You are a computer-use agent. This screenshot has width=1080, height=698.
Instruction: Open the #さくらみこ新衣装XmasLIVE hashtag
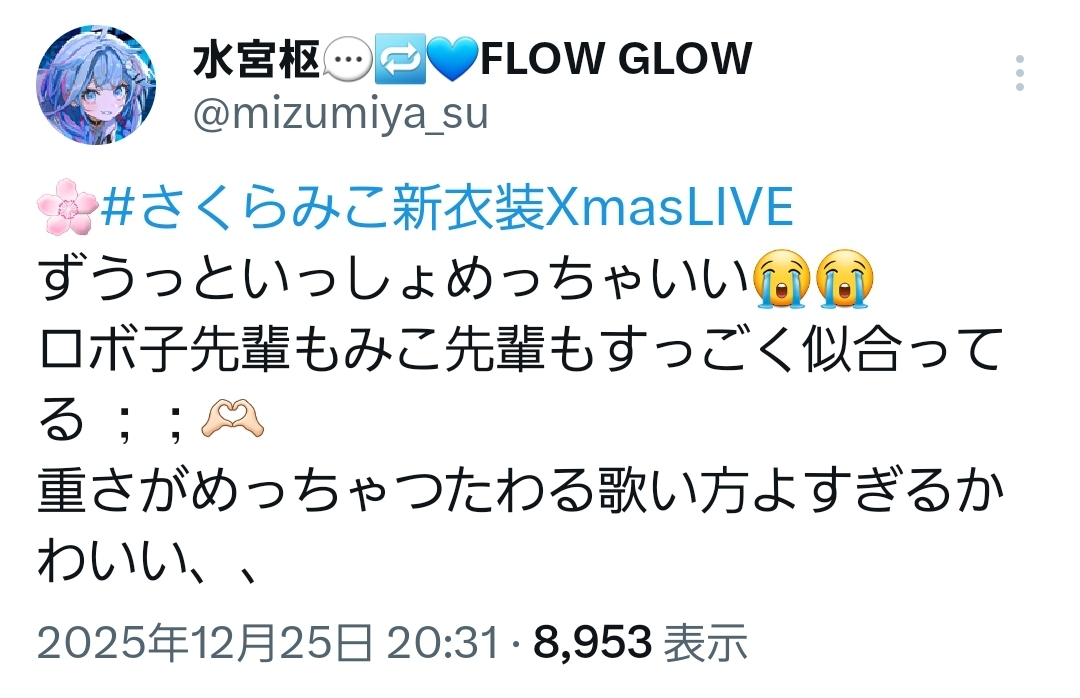click(x=447, y=207)
